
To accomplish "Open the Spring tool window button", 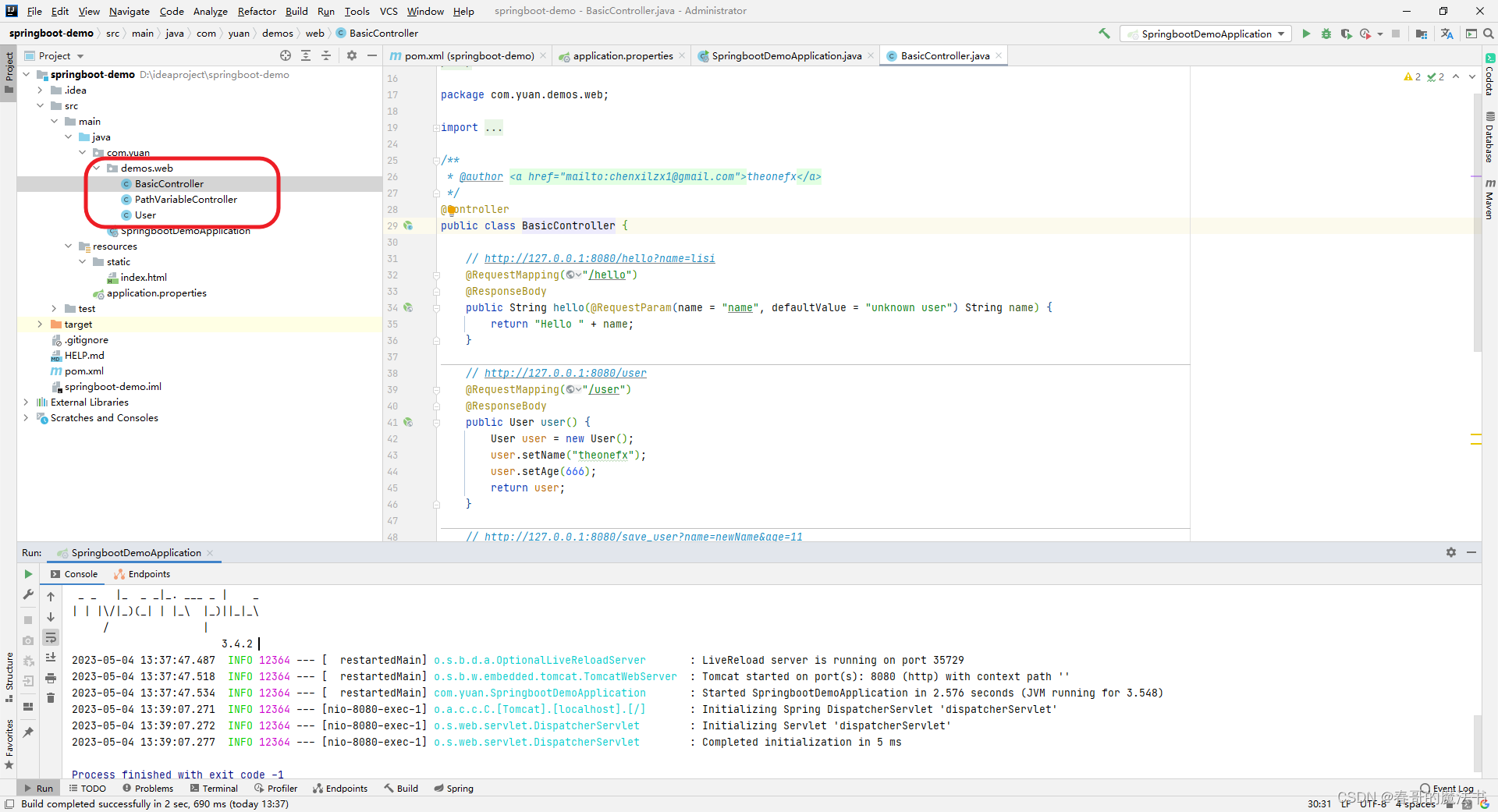I will tap(453, 789).
